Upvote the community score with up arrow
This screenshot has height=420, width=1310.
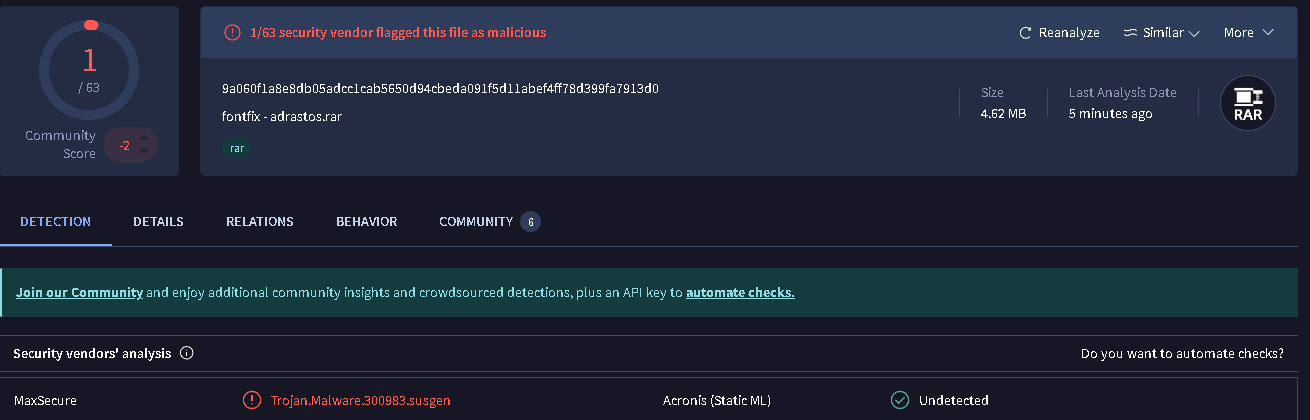[x=144, y=137]
